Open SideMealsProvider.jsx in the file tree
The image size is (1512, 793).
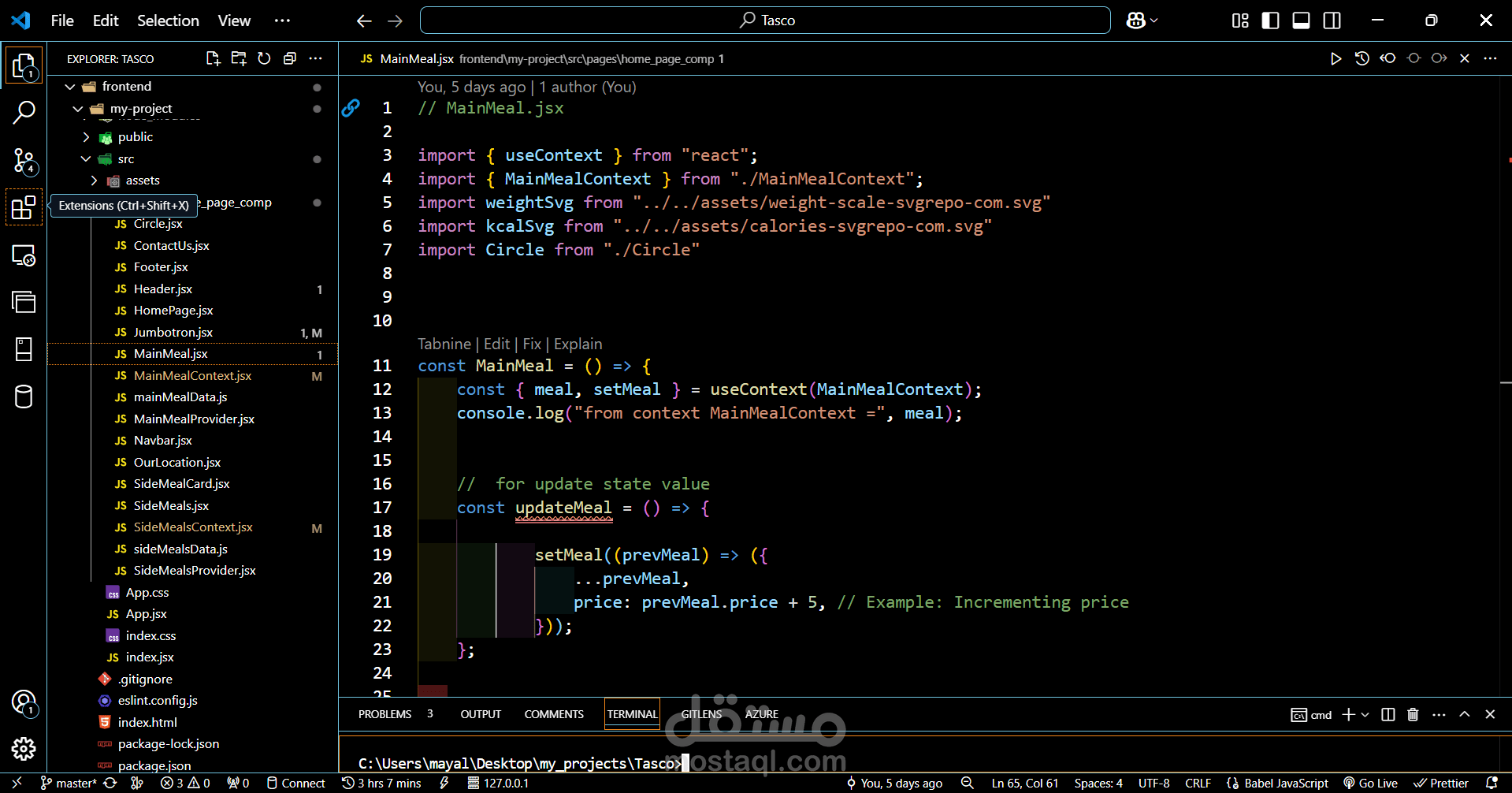192,571
